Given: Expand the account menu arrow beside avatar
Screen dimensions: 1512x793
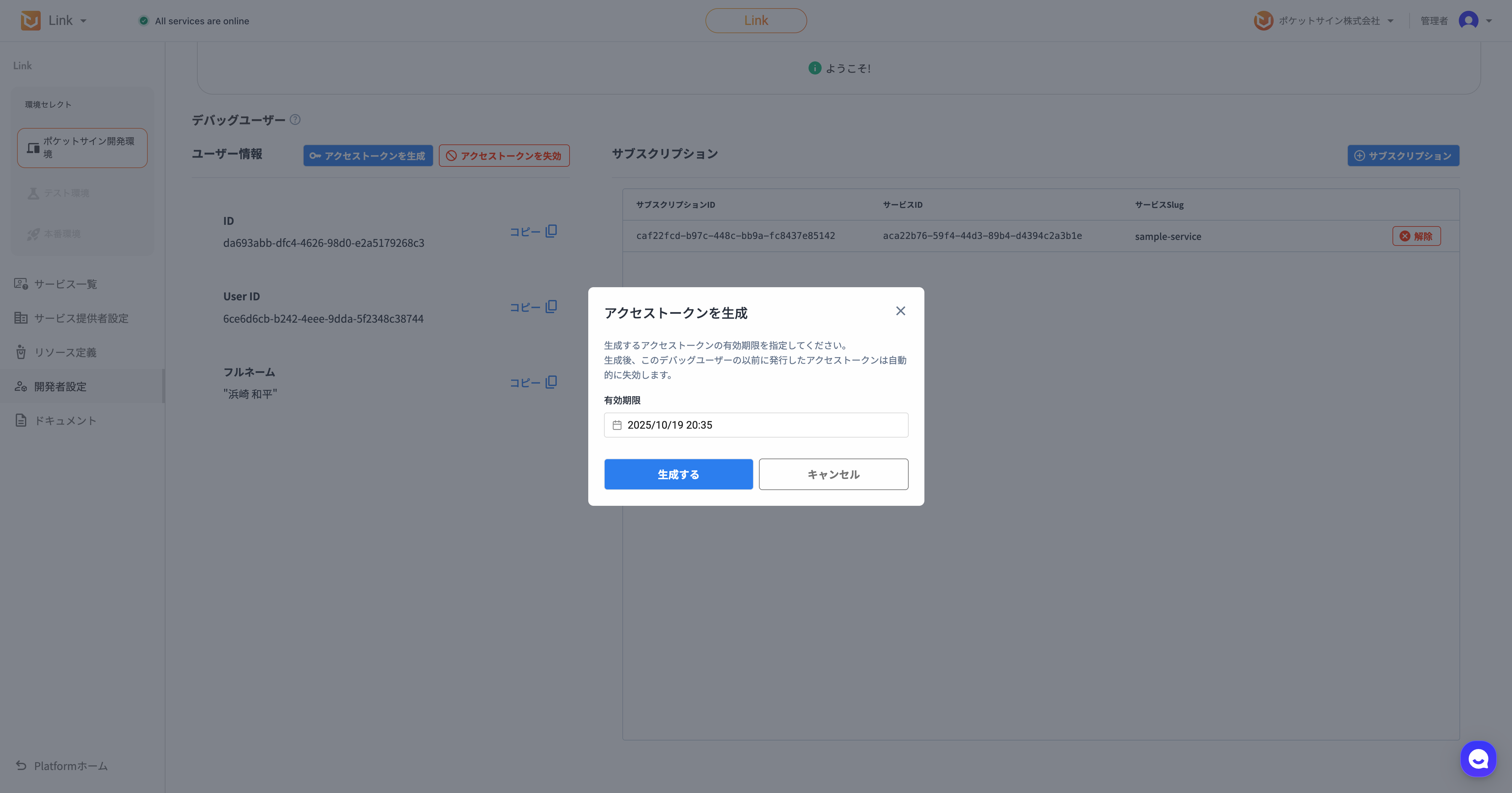Looking at the screenshot, I should 1488,21.
